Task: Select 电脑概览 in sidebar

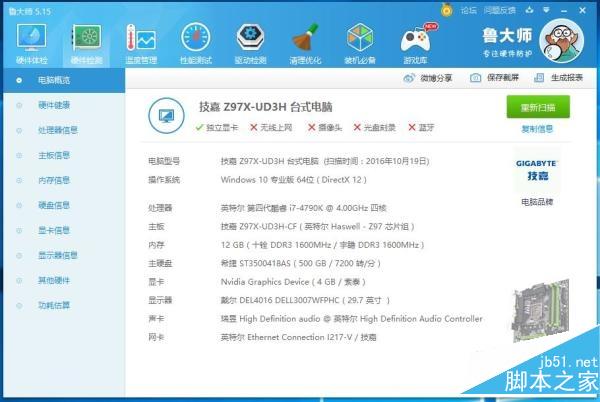Action: click(64, 80)
